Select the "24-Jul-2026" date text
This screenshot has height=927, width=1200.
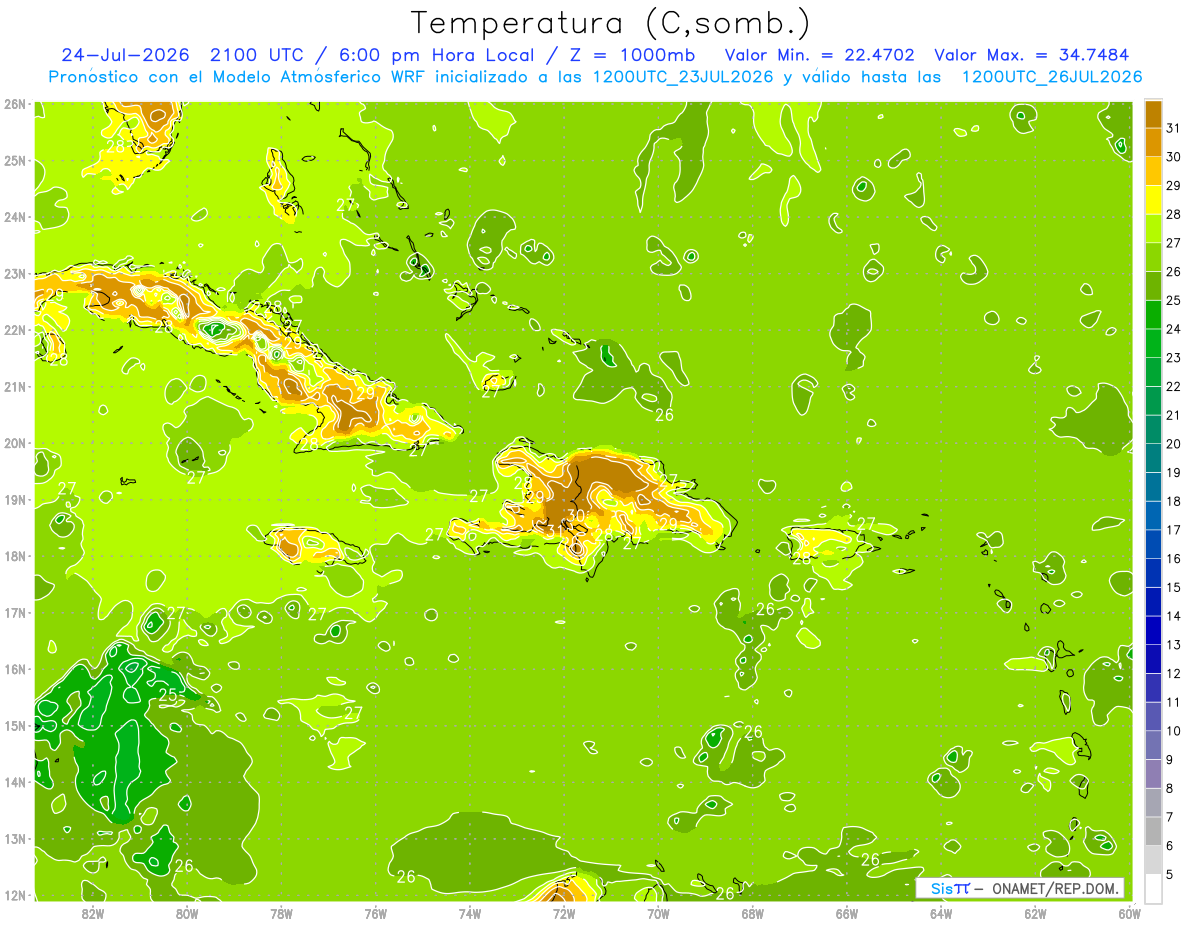pos(124,55)
